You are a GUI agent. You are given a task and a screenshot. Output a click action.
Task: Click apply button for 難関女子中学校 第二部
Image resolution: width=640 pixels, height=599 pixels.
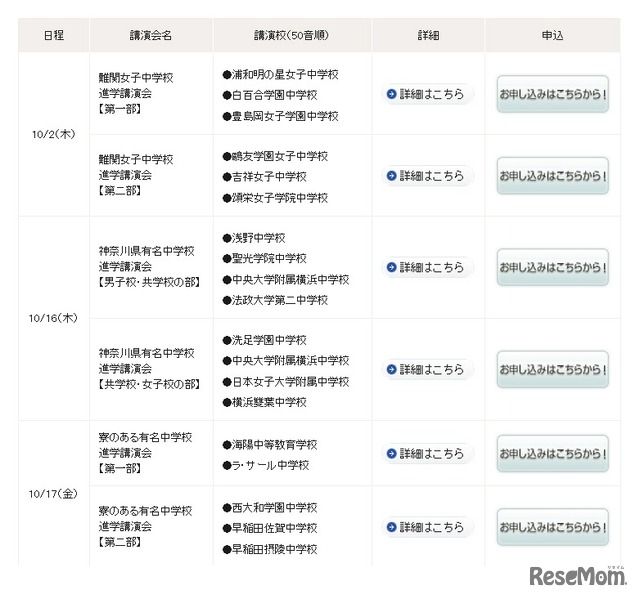click(x=553, y=175)
